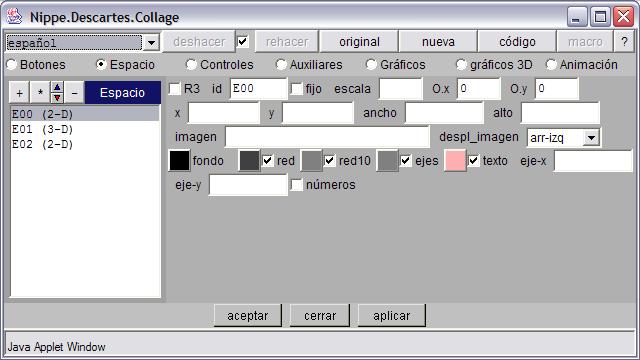This screenshot has width=640, height=360.
Task: Uncheck the texto checkbox
Action: click(x=473, y=160)
